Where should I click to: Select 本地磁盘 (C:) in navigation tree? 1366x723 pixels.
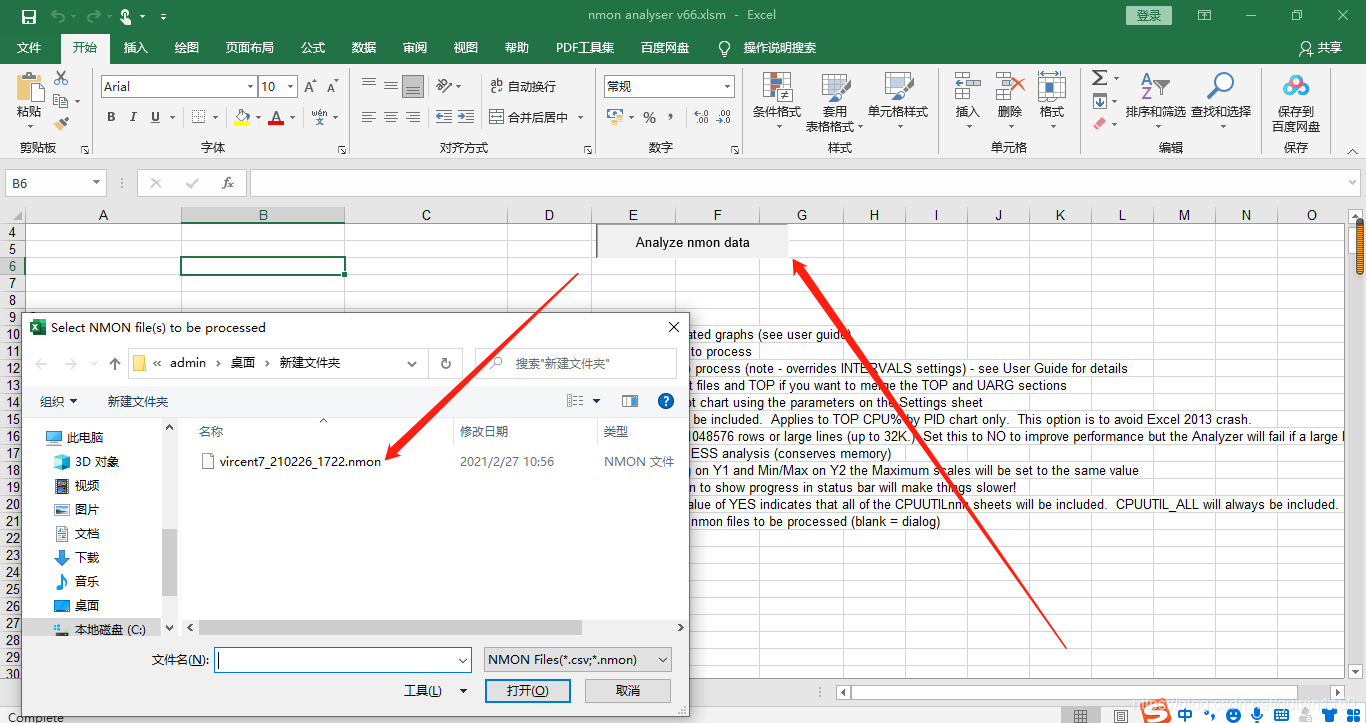click(x=100, y=630)
